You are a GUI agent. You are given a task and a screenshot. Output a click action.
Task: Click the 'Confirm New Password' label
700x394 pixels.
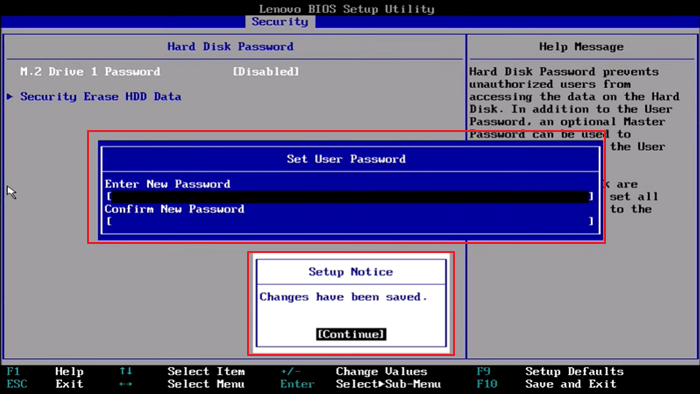click(x=175, y=209)
